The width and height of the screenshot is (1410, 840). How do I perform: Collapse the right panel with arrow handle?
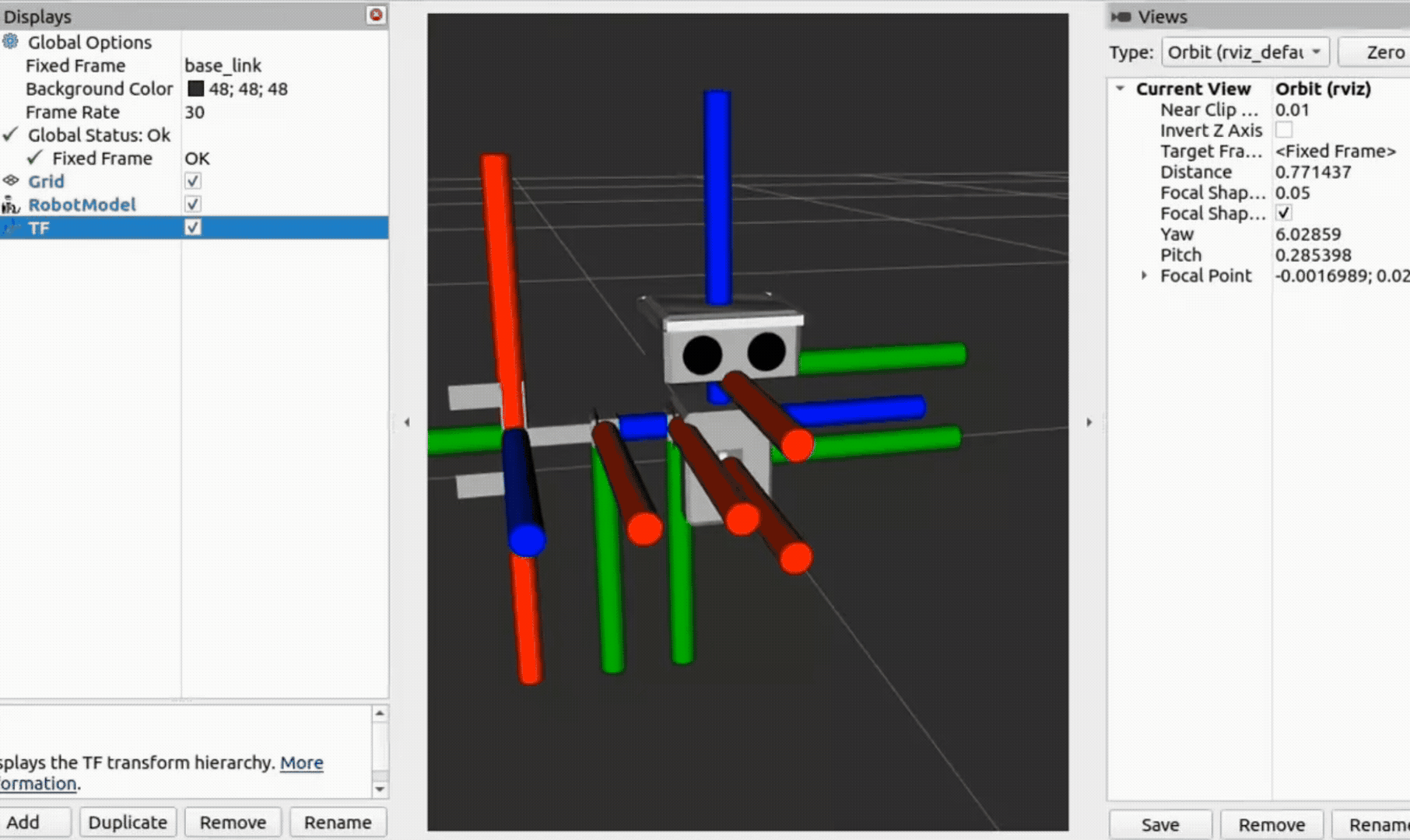click(x=1089, y=422)
